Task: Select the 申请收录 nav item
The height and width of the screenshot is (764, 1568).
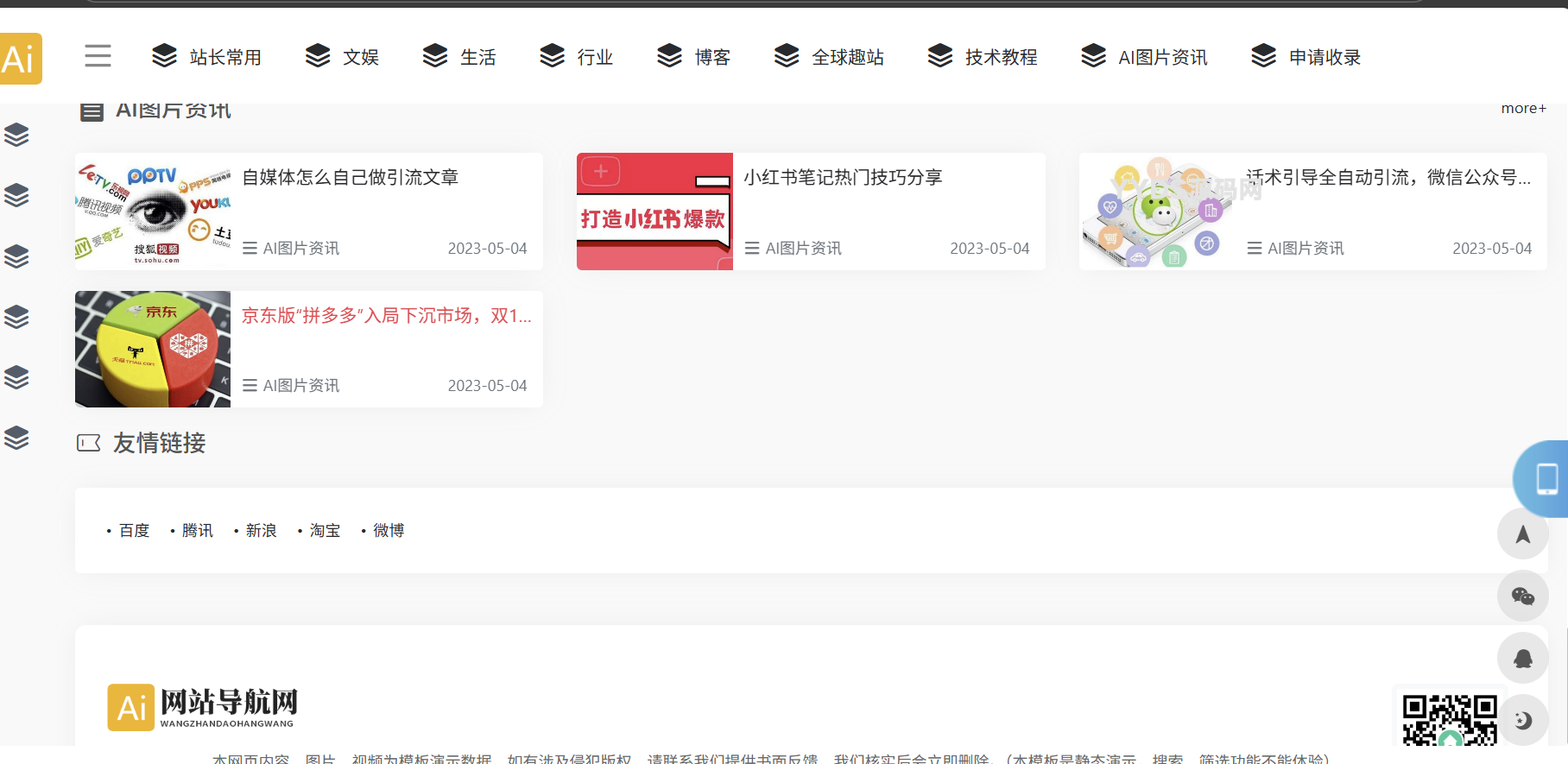Action: point(1306,57)
